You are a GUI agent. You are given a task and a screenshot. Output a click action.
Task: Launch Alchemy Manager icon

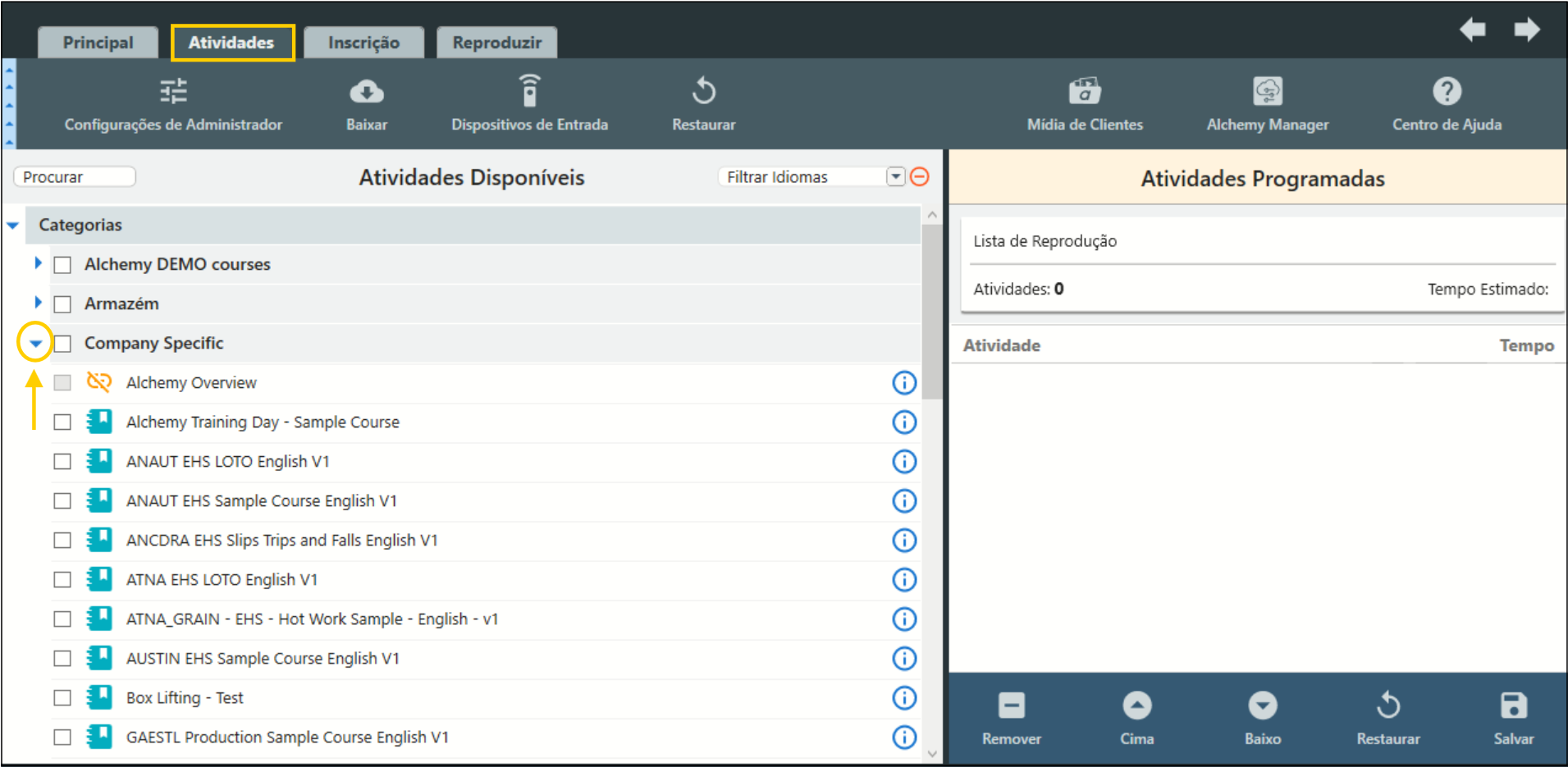pos(1267,91)
